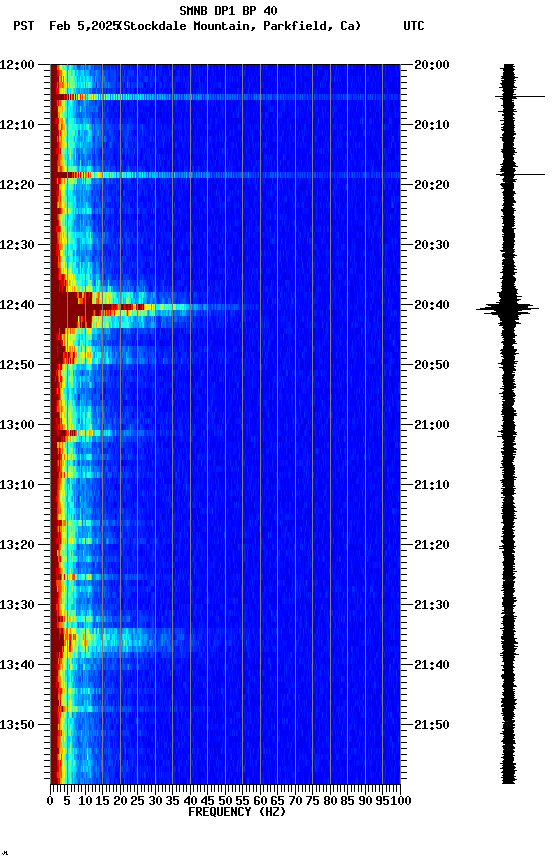Click the '20:40' UTC axis label
The height and width of the screenshot is (864, 552).
pyautogui.click(x=432, y=305)
